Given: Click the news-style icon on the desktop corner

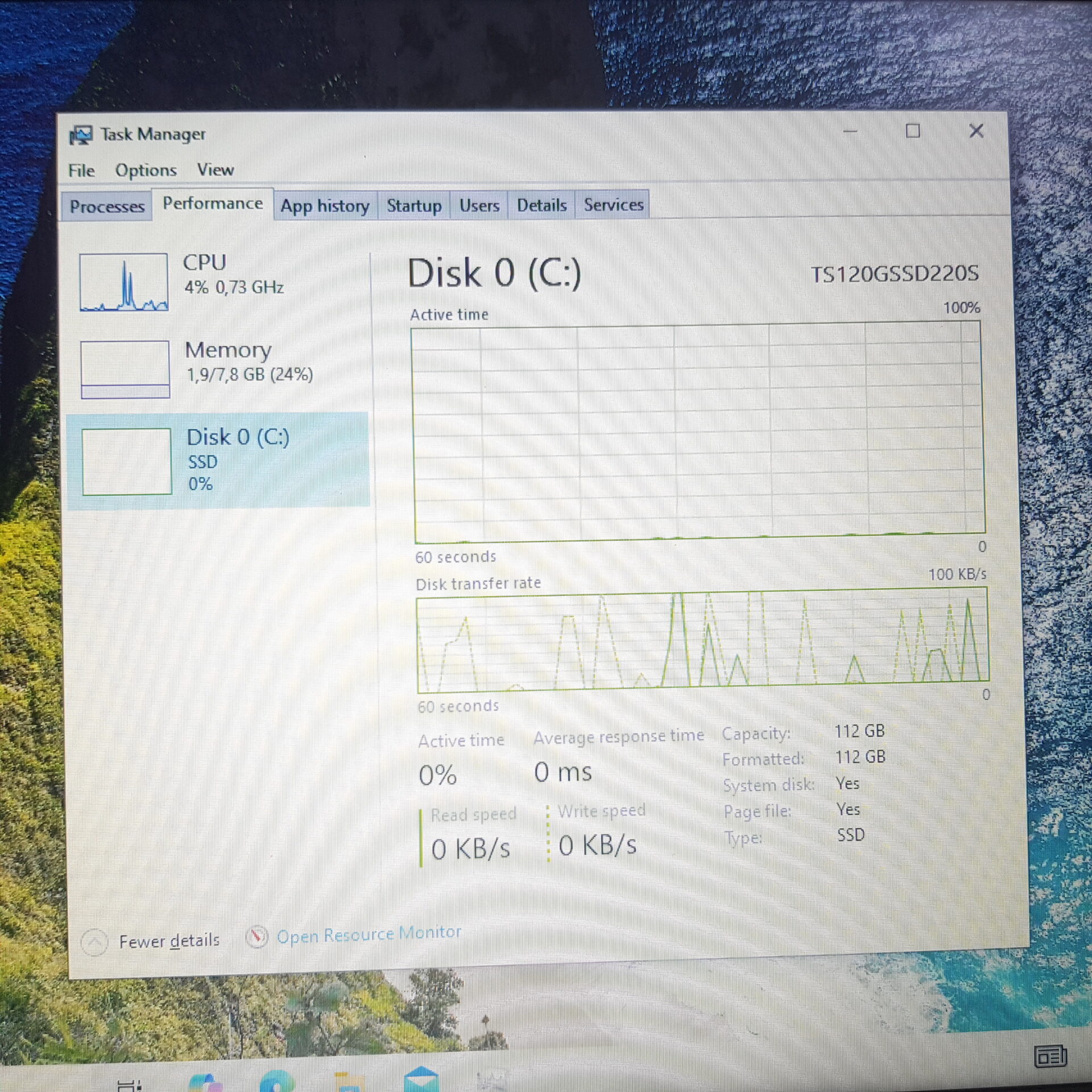Looking at the screenshot, I should click(x=1050, y=1057).
